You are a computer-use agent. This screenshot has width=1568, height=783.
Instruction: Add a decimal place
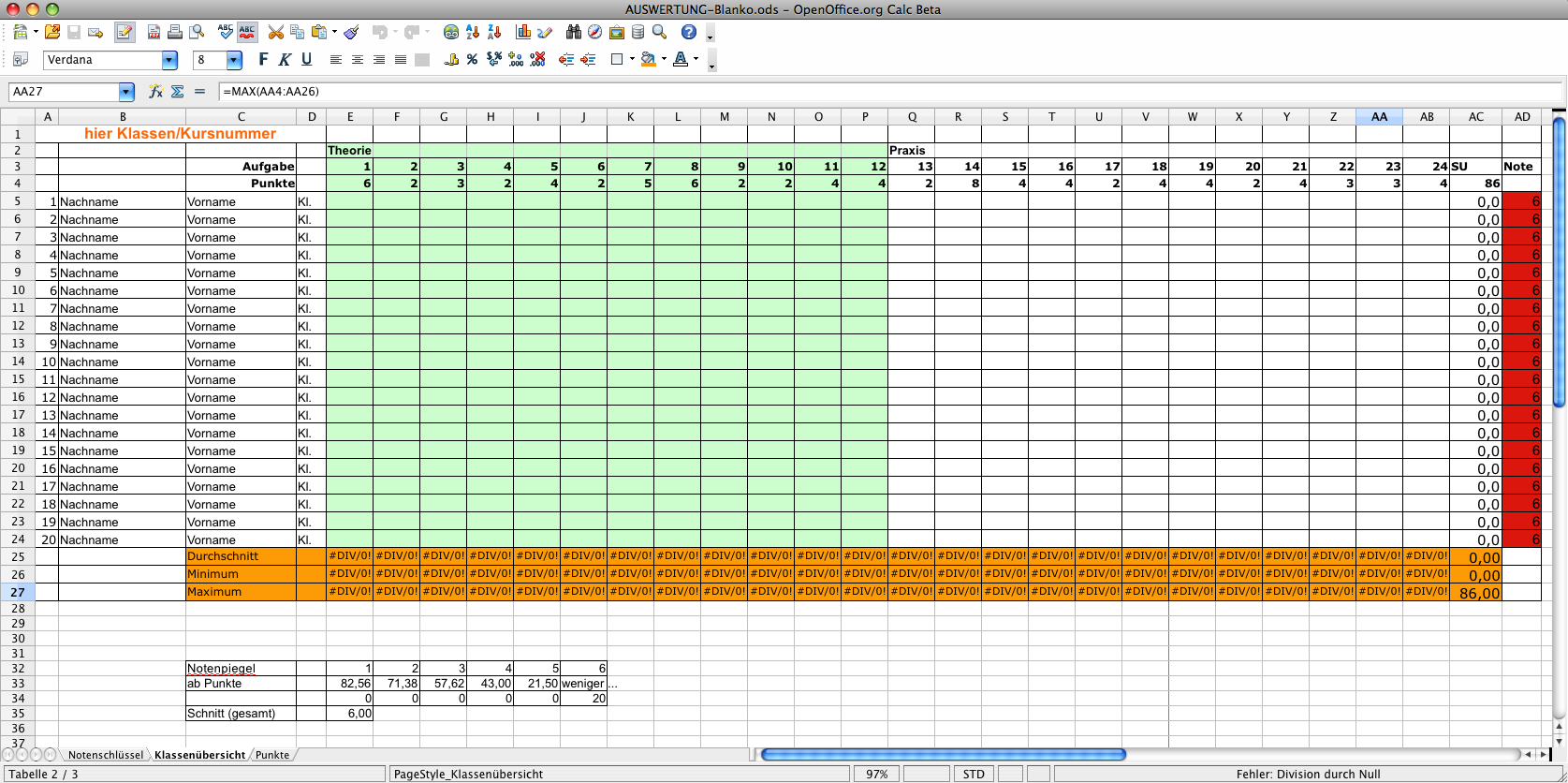click(x=516, y=59)
